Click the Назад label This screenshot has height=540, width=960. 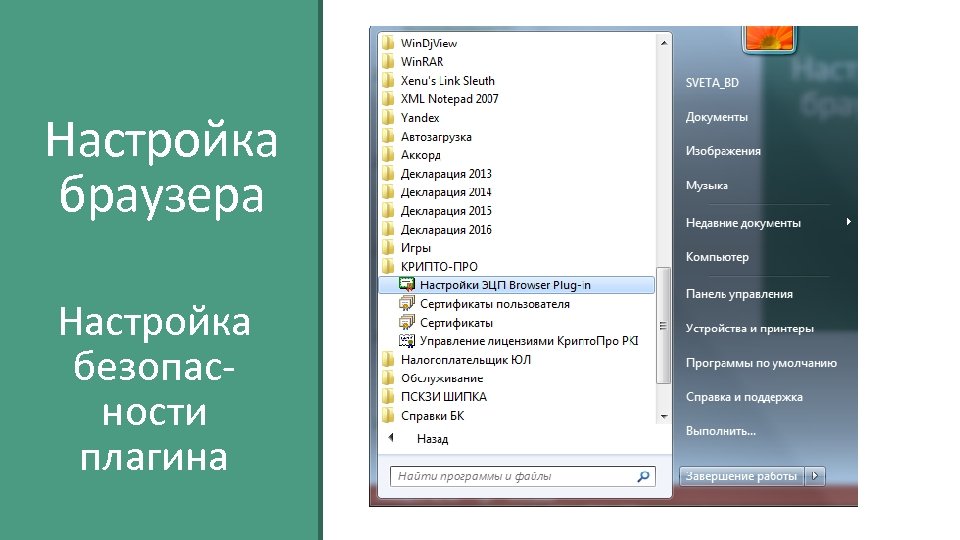point(432,439)
